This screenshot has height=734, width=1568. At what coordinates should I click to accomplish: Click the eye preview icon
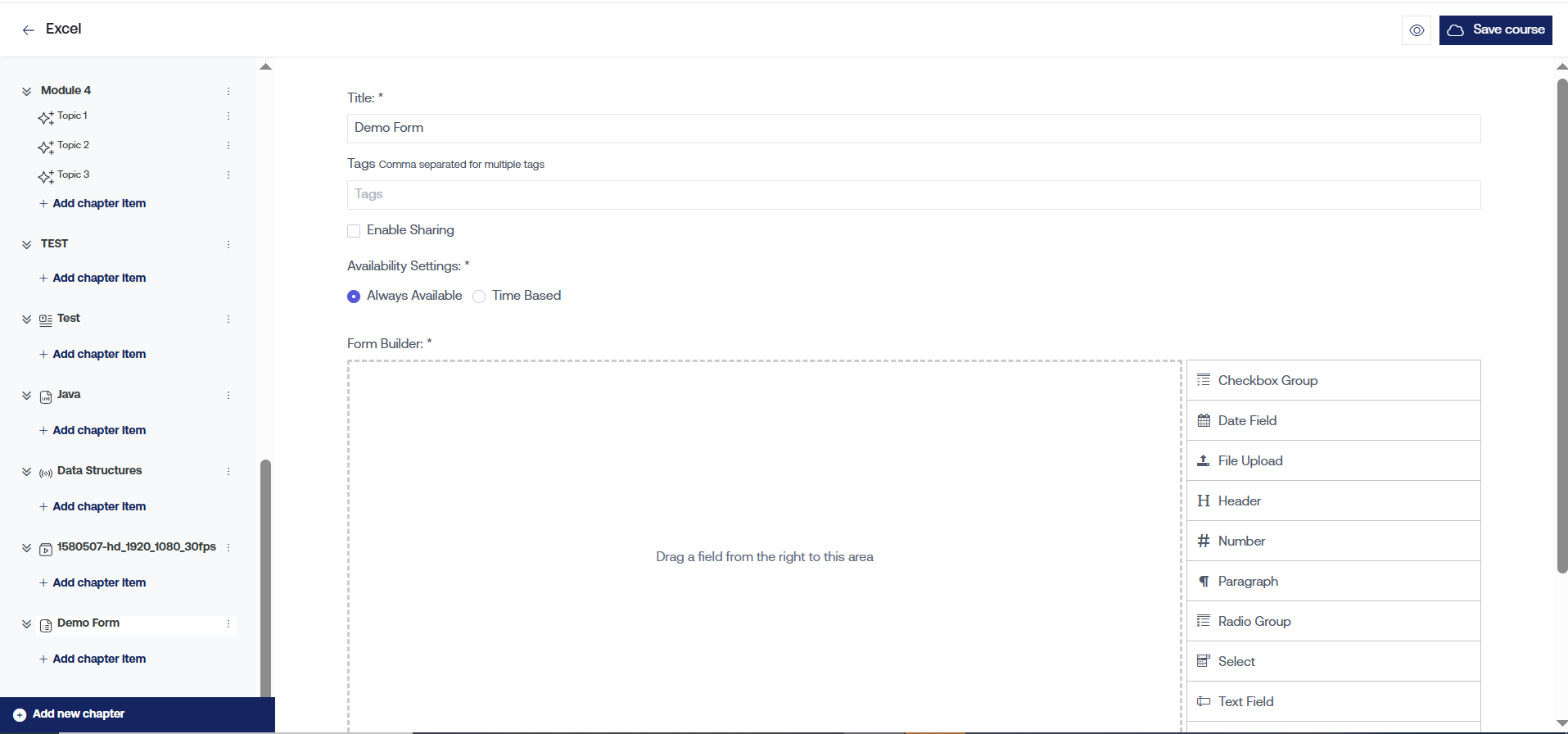tap(1417, 30)
